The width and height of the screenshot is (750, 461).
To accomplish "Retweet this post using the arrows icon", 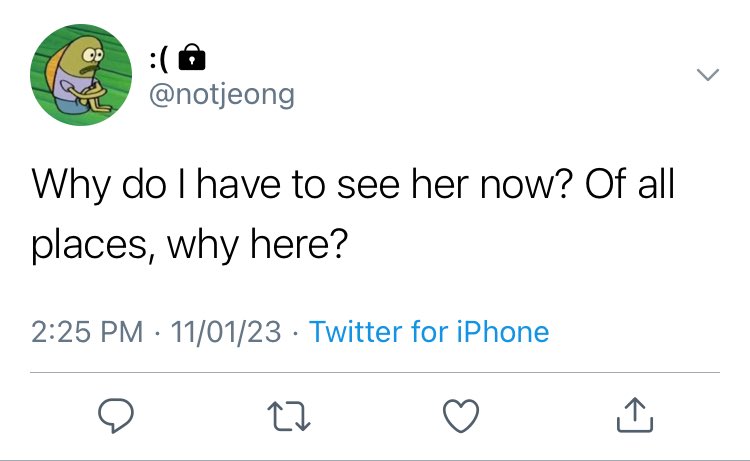I will [x=289, y=416].
